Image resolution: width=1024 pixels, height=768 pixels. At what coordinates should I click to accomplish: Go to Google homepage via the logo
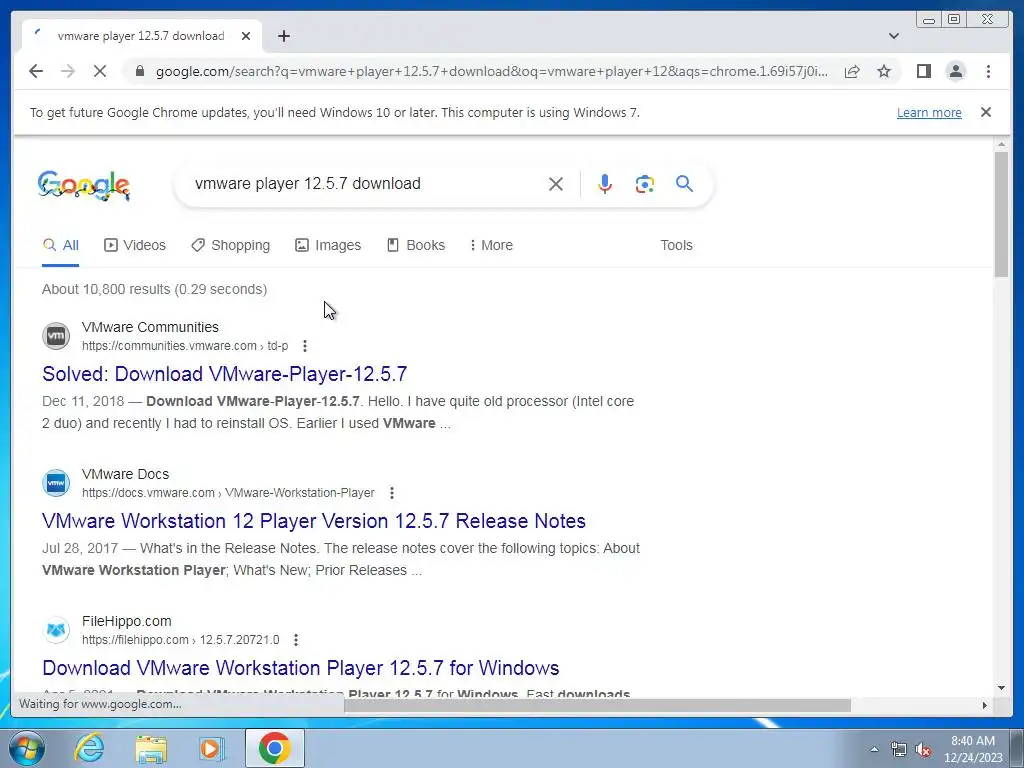[84, 185]
